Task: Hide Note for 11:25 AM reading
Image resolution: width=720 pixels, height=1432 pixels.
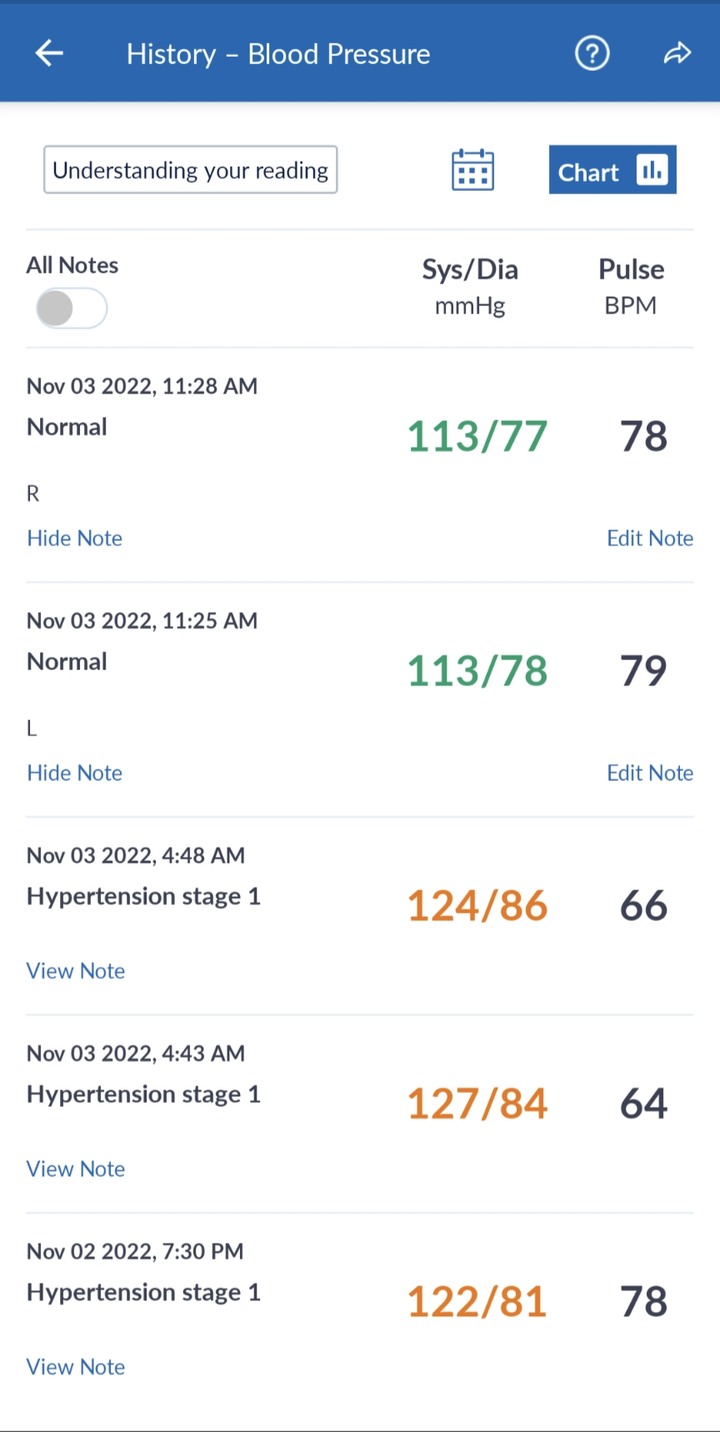Action: point(75,773)
